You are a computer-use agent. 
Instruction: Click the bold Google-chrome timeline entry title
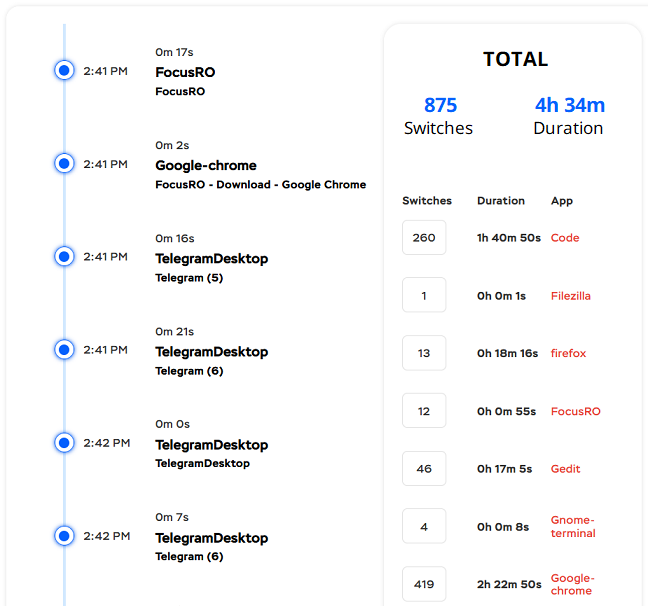click(206, 165)
